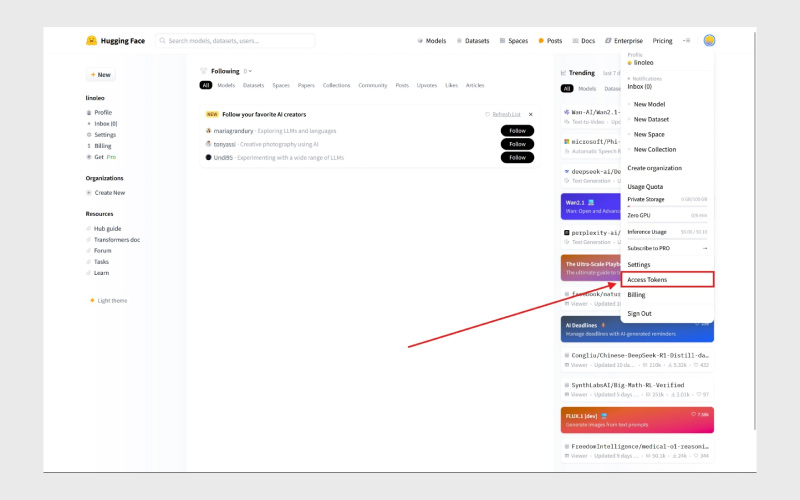Click the Posts icon in the navbar
Image resolution: width=800 pixels, height=500 pixels.
tap(541, 41)
